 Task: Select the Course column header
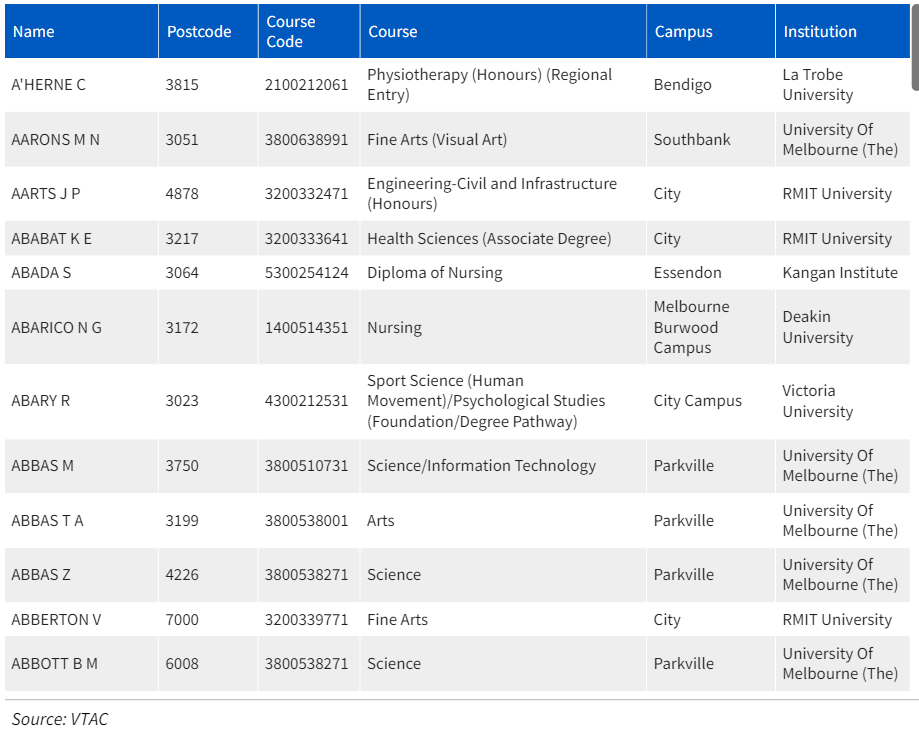[x=393, y=32]
